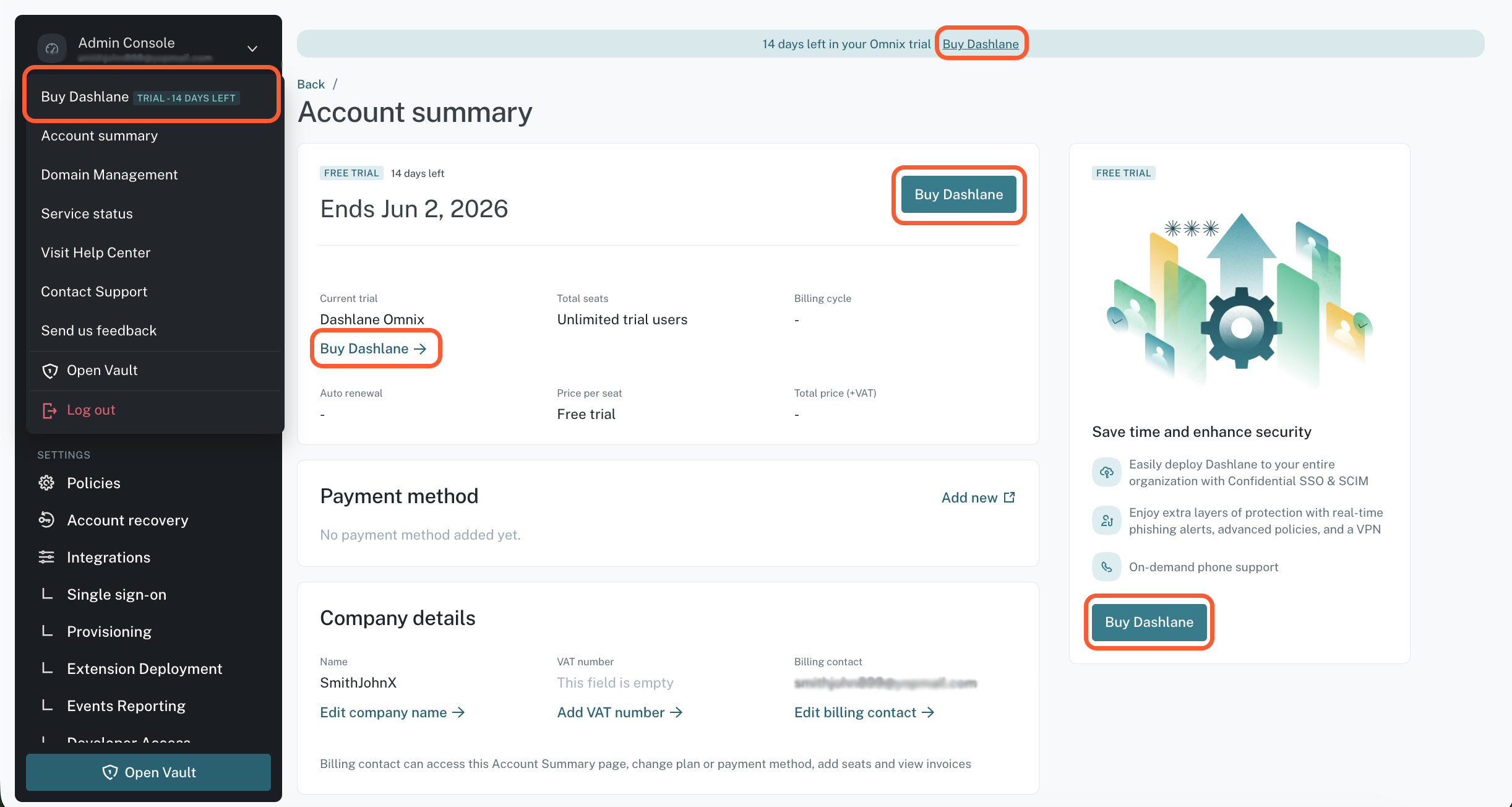
Task: Click the FREE TRIAL badge next to 14 days left
Action: click(x=351, y=173)
